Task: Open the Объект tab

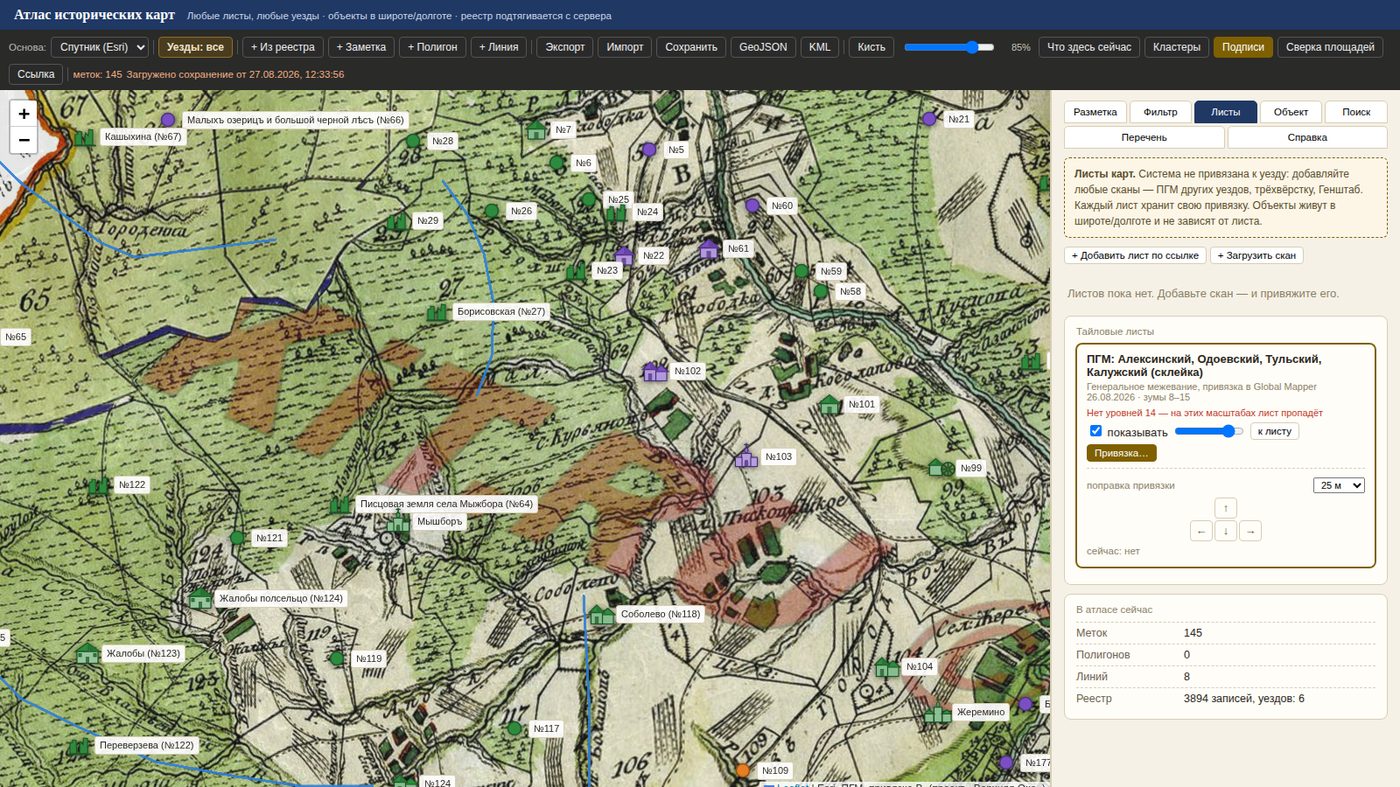Action: [1291, 112]
